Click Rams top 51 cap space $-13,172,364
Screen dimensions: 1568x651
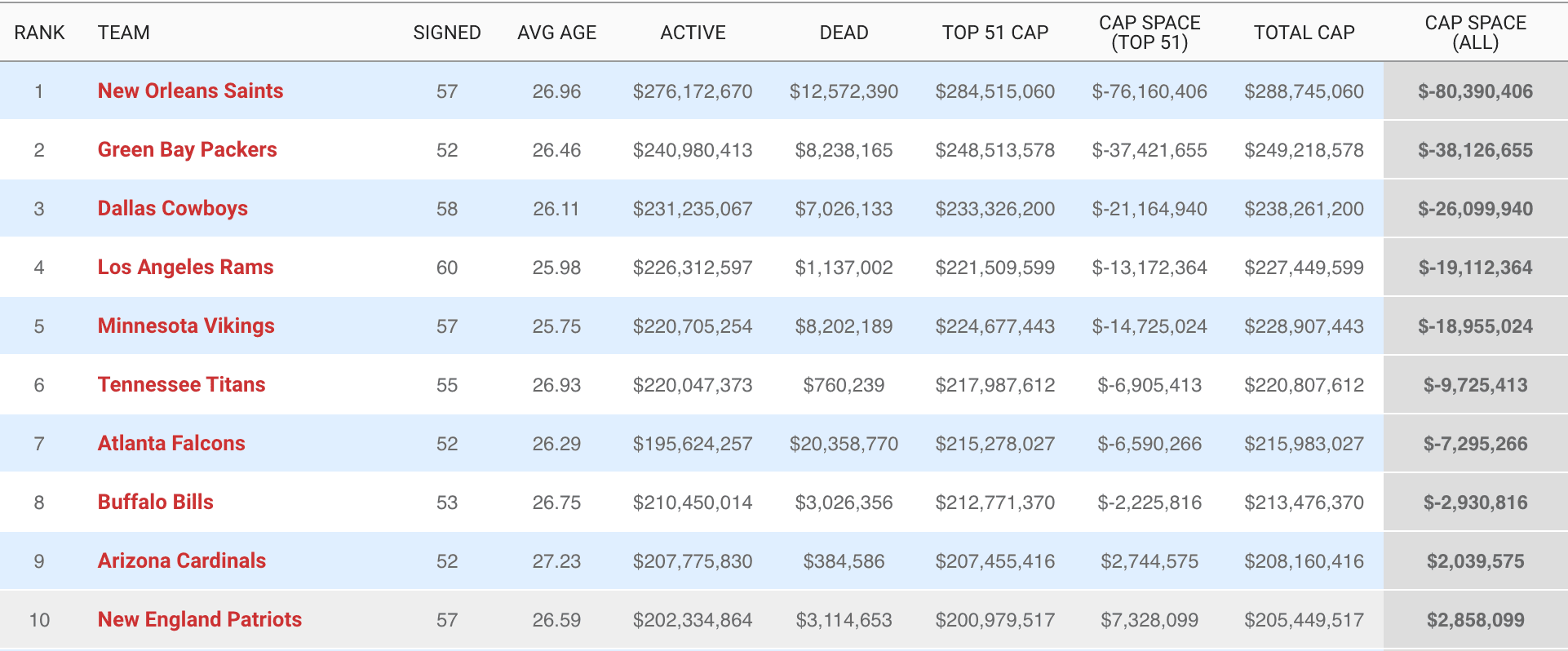coord(1149,268)
